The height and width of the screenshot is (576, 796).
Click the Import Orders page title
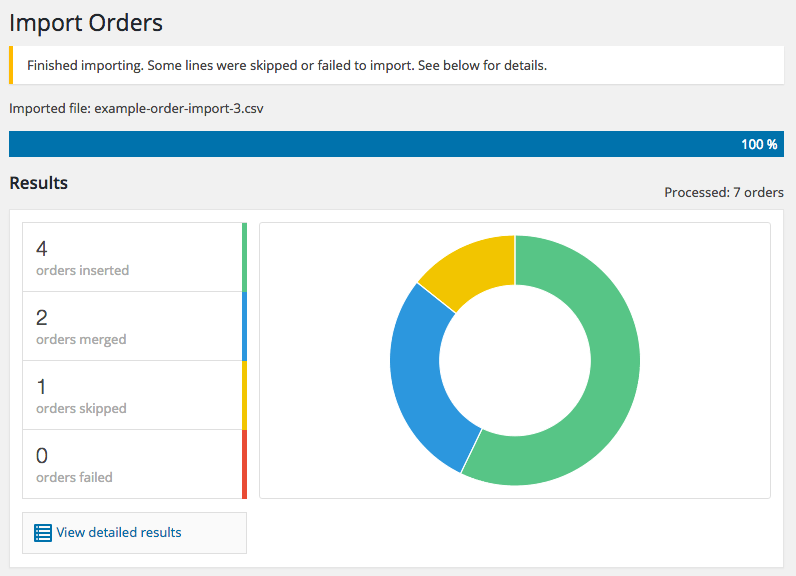pyautogui.click(x=86, y=23)
